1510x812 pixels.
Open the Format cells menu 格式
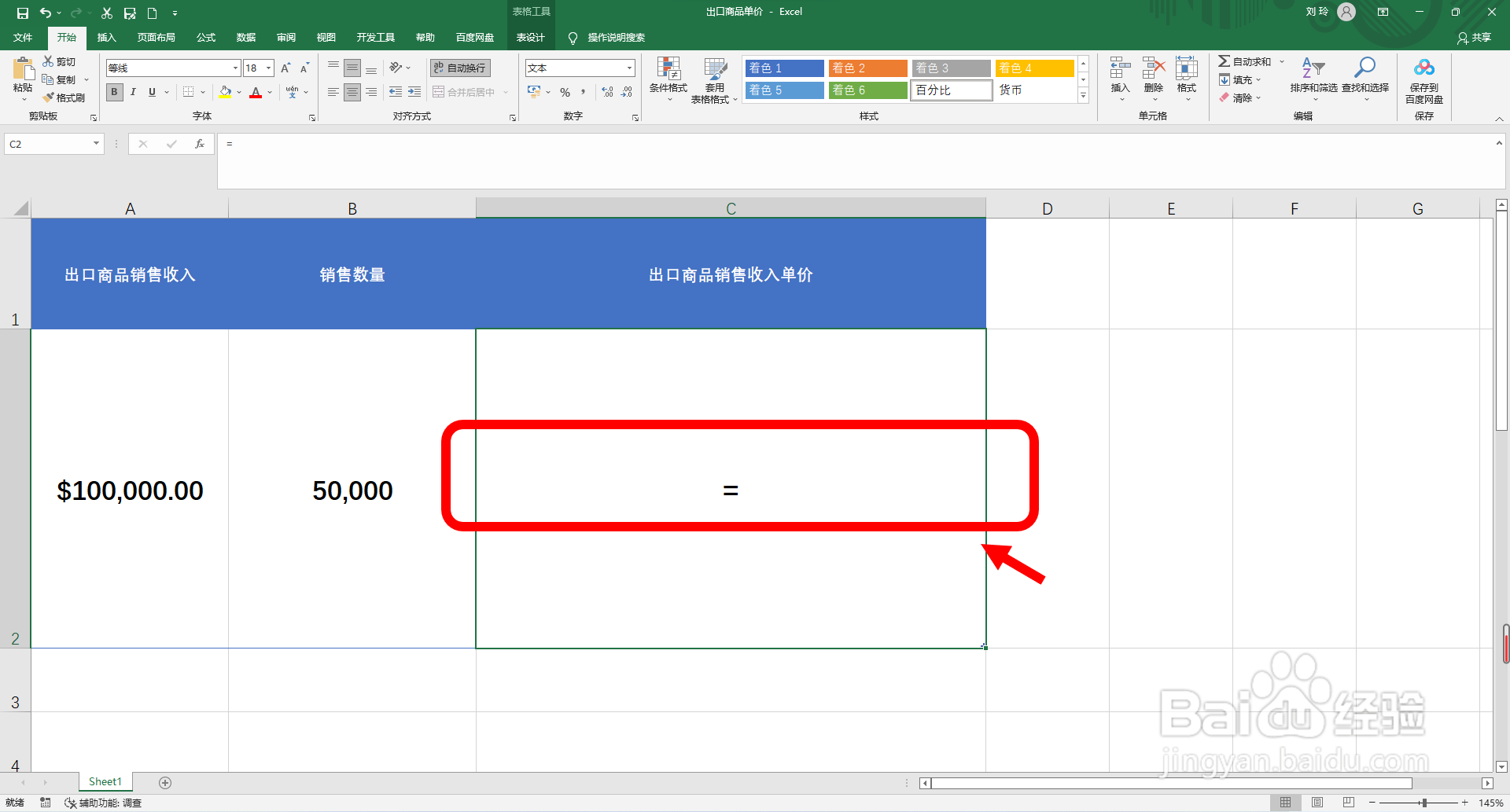pyautogui.click(x=1187, y=79)
